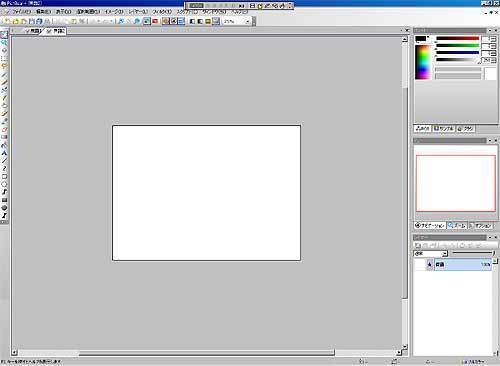Open the Filter (フィルタ) menu
500x366 pixels.
coord(162,12)
